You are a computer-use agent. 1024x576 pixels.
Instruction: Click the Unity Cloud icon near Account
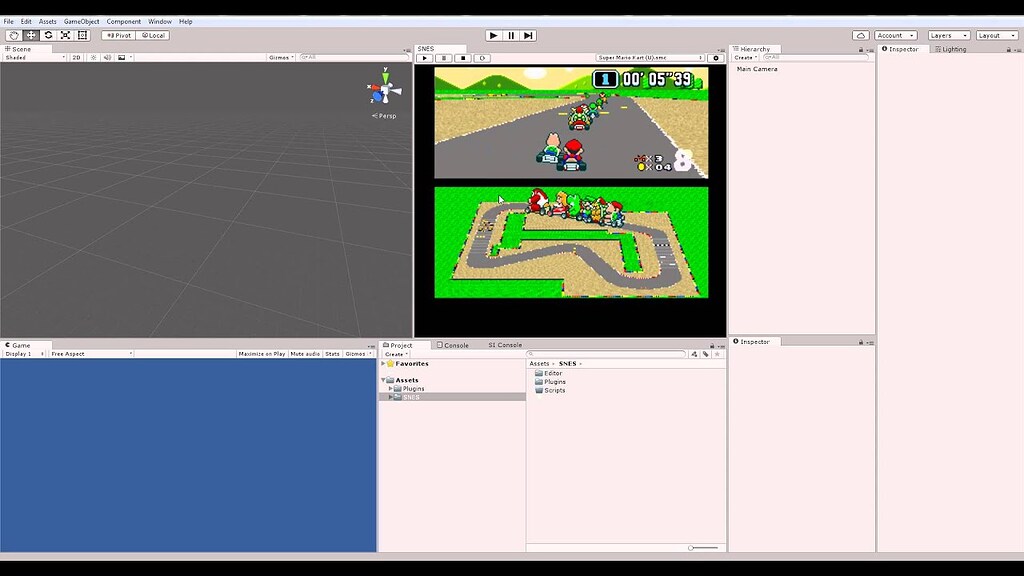tap(860, 34)
